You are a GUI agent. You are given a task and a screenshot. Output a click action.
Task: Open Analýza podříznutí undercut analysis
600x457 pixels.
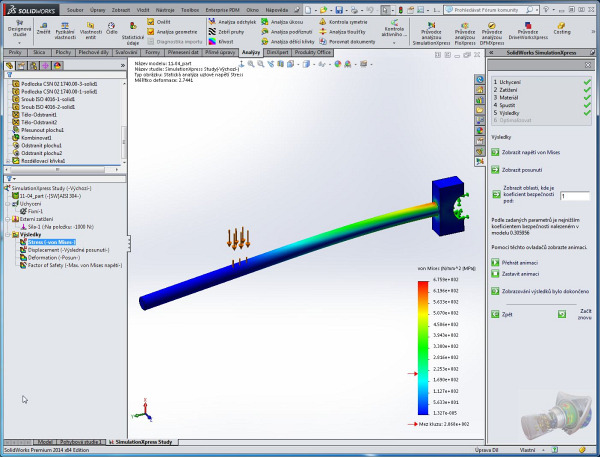point(287,32)
